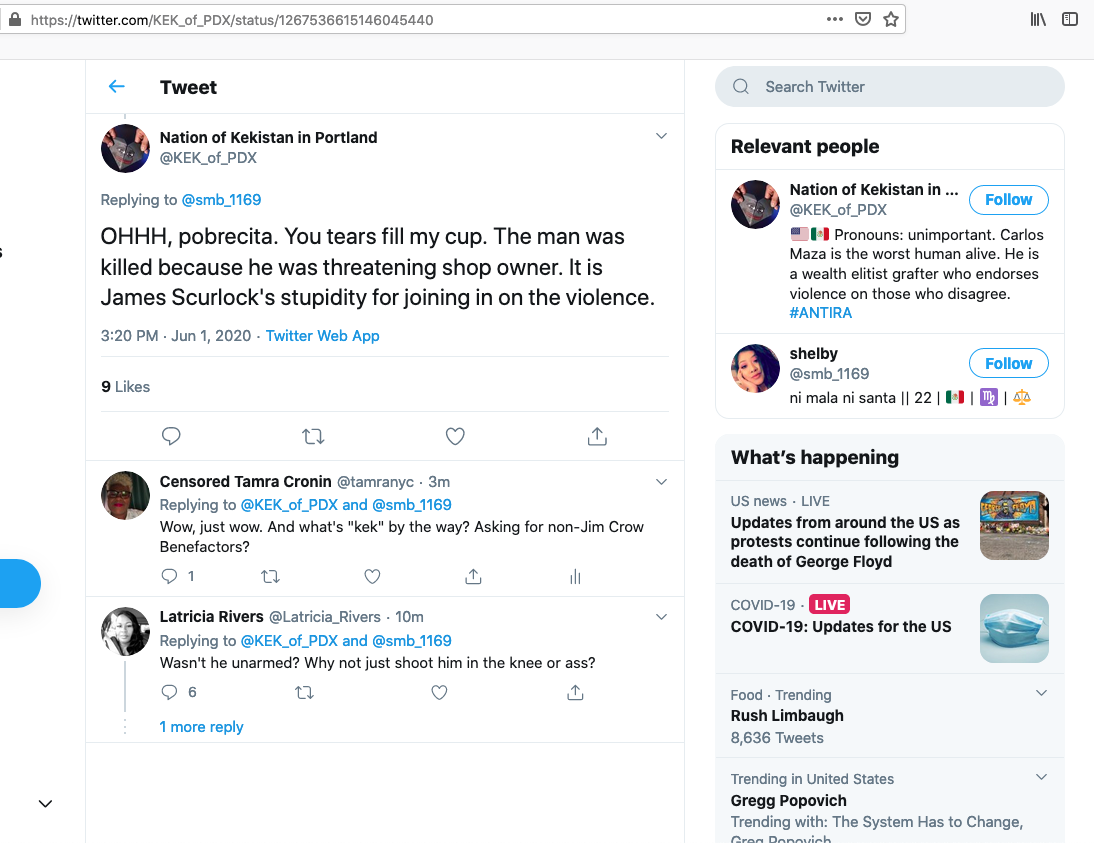Like the main tweet with heart icon
The width and height of the screenshot is (1094, 843).
pos(455,436)
